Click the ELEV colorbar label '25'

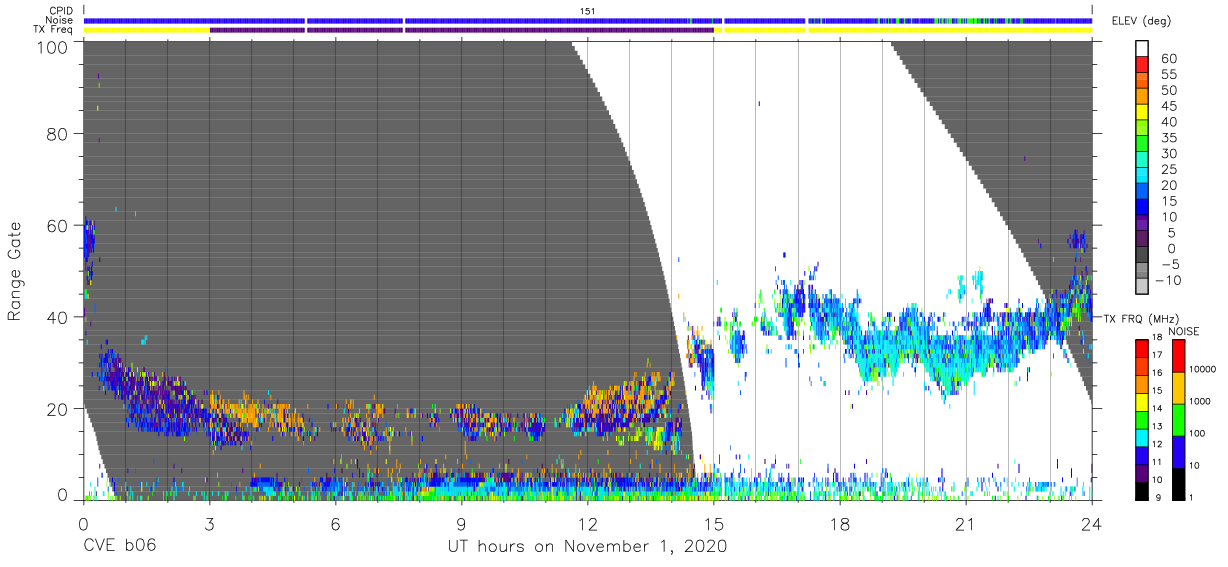click(x=1167, y=170)
